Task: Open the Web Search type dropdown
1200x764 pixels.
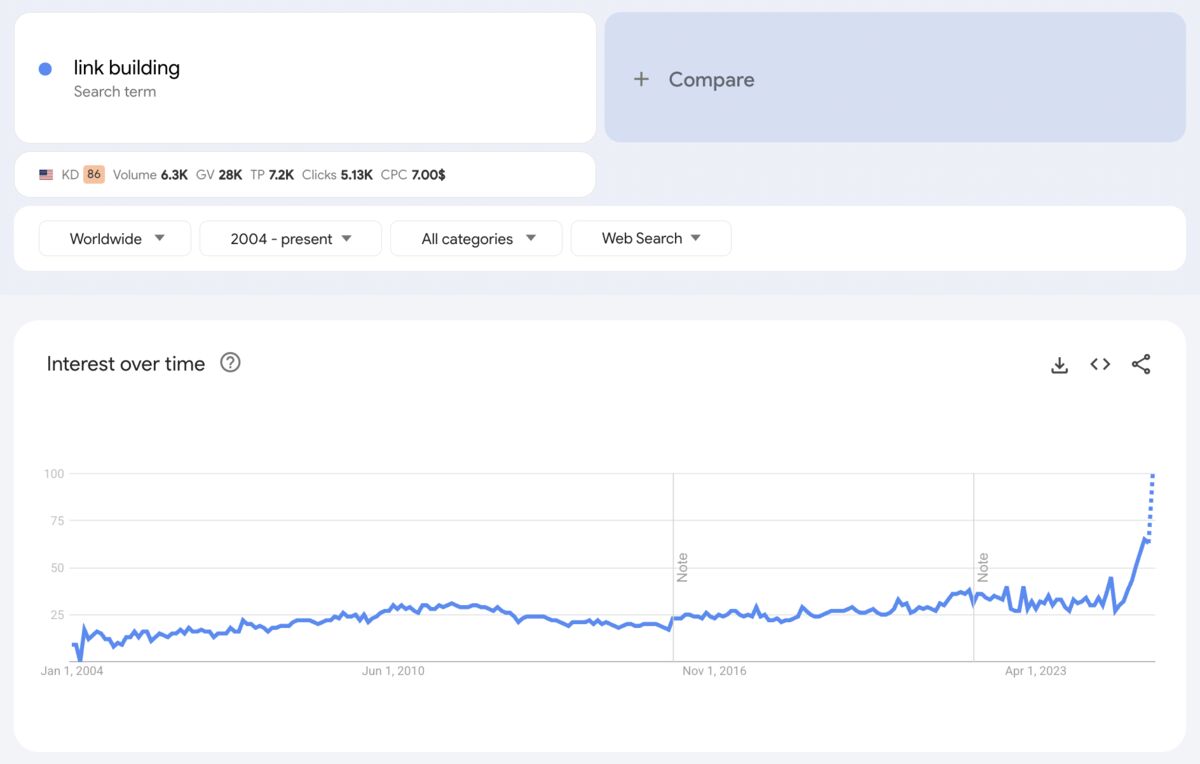Action: coord(650,238)
